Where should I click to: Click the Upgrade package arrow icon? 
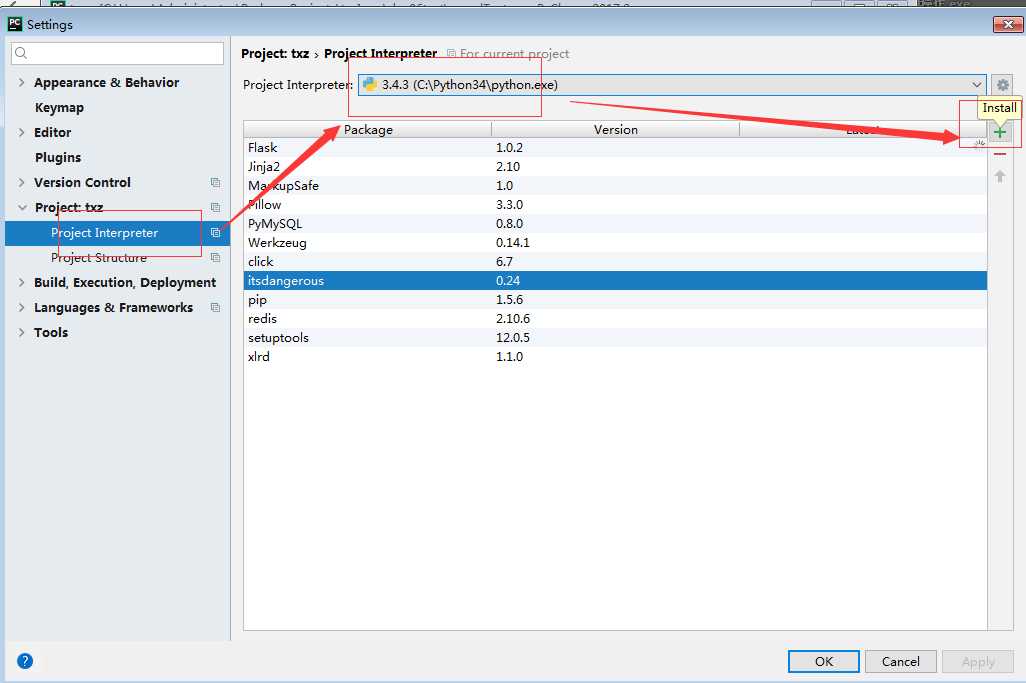click(x=1000, y=176)
